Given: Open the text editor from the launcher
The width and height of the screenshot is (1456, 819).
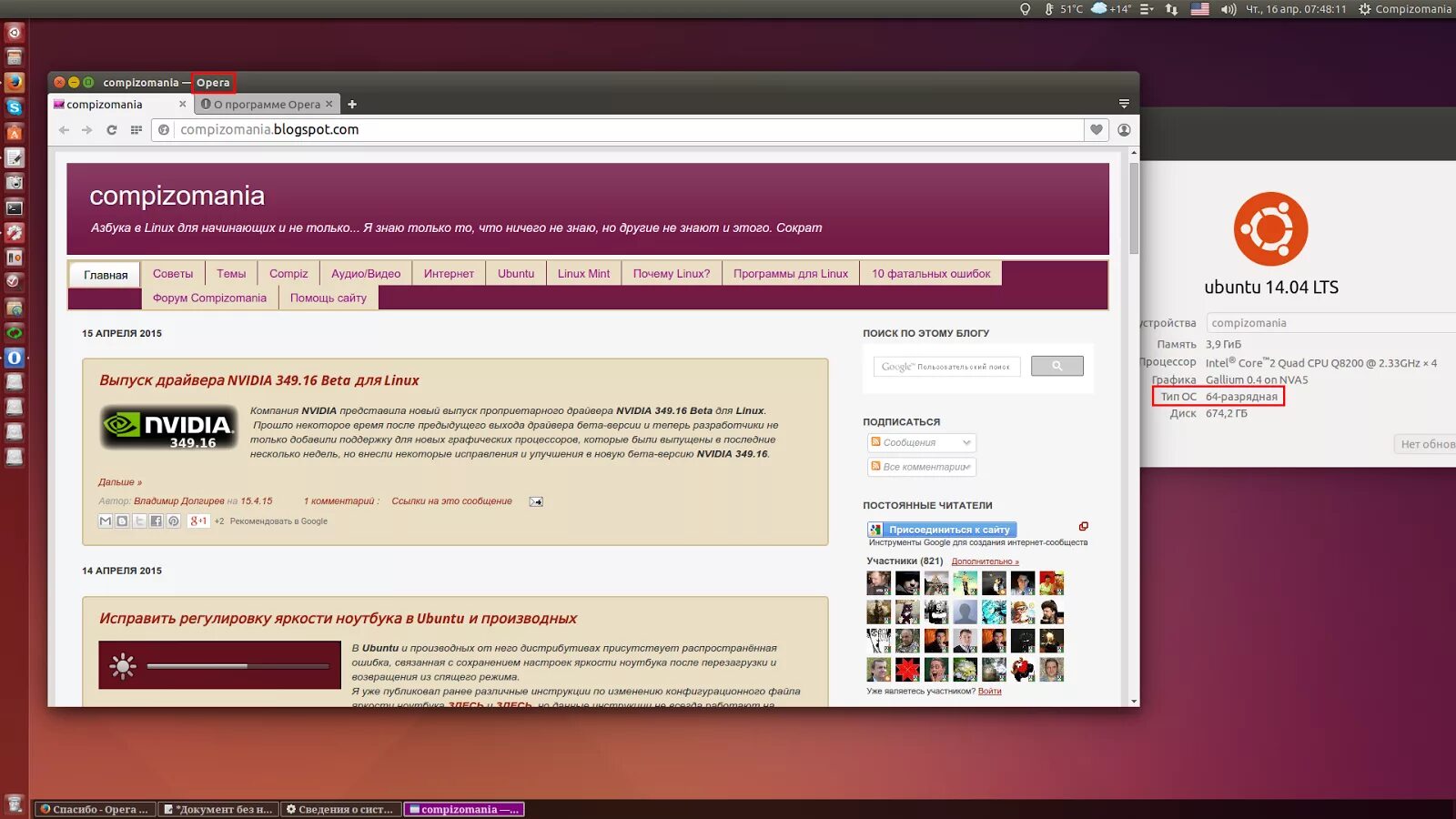Looking at the screenshot, I should coord(14,157).
